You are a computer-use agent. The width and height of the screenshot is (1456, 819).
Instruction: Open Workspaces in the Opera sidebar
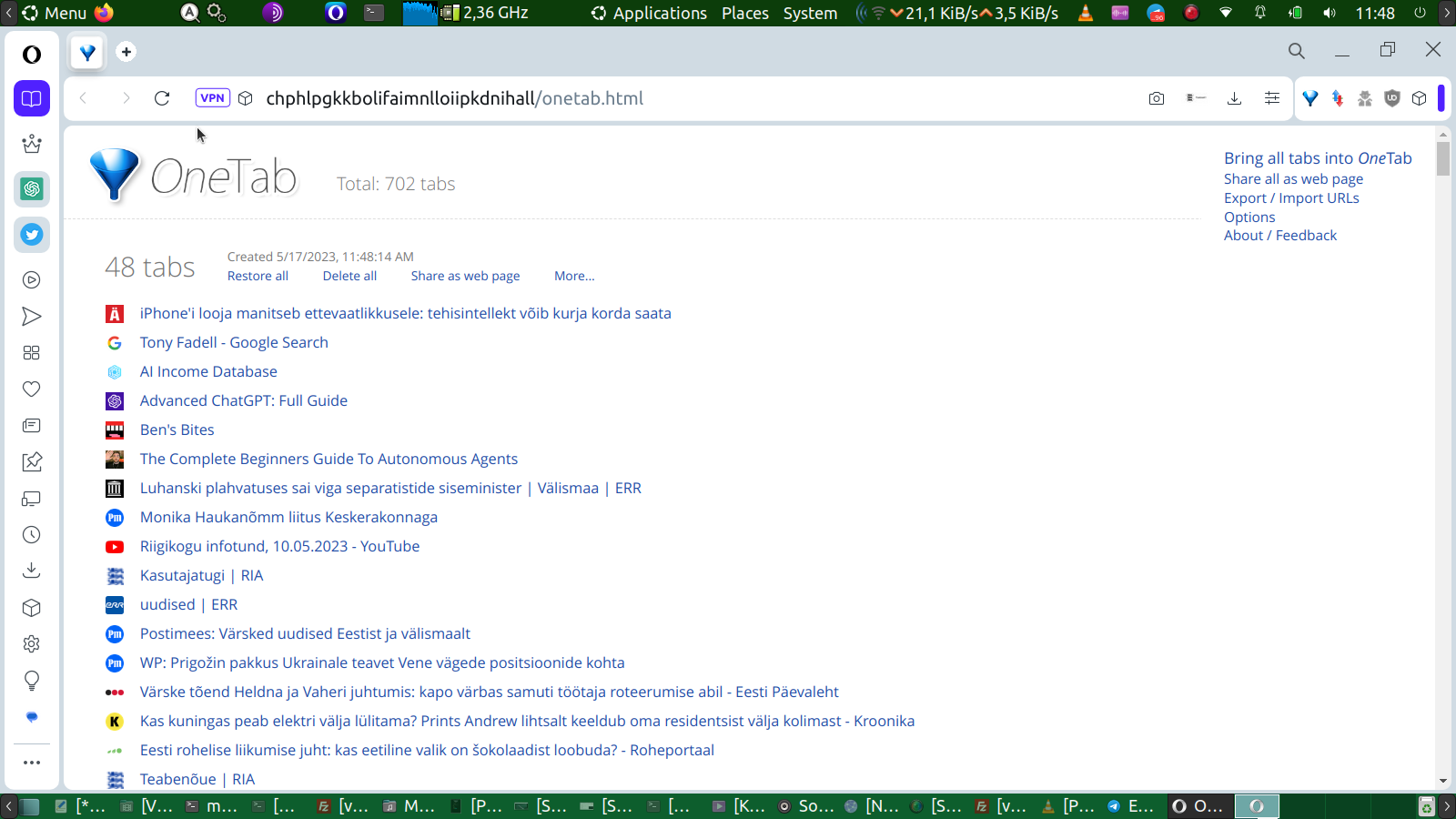(x=32, y=98)
